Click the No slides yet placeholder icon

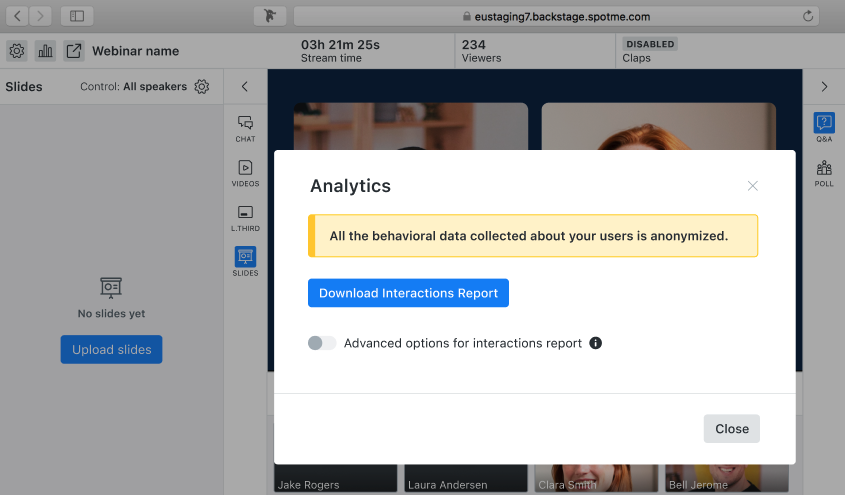(111, 288)
